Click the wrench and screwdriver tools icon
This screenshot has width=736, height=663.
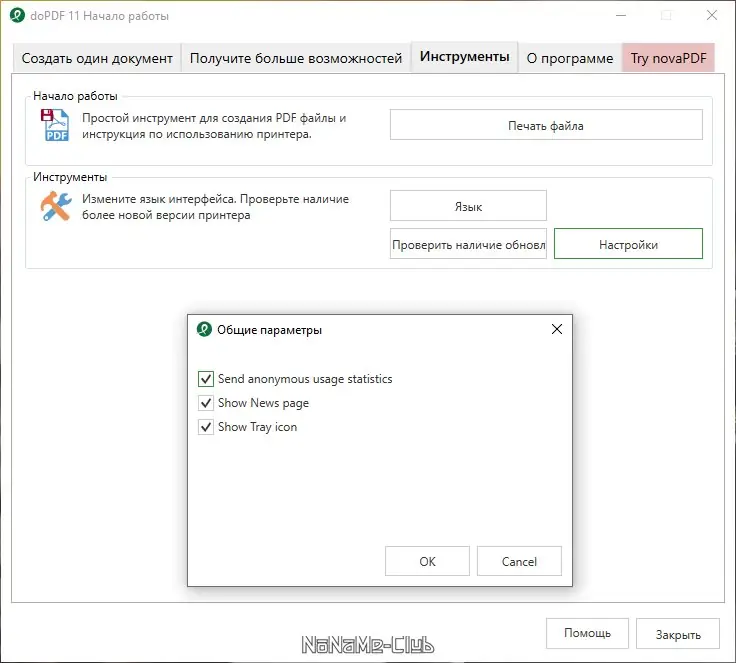pos(55,207)
